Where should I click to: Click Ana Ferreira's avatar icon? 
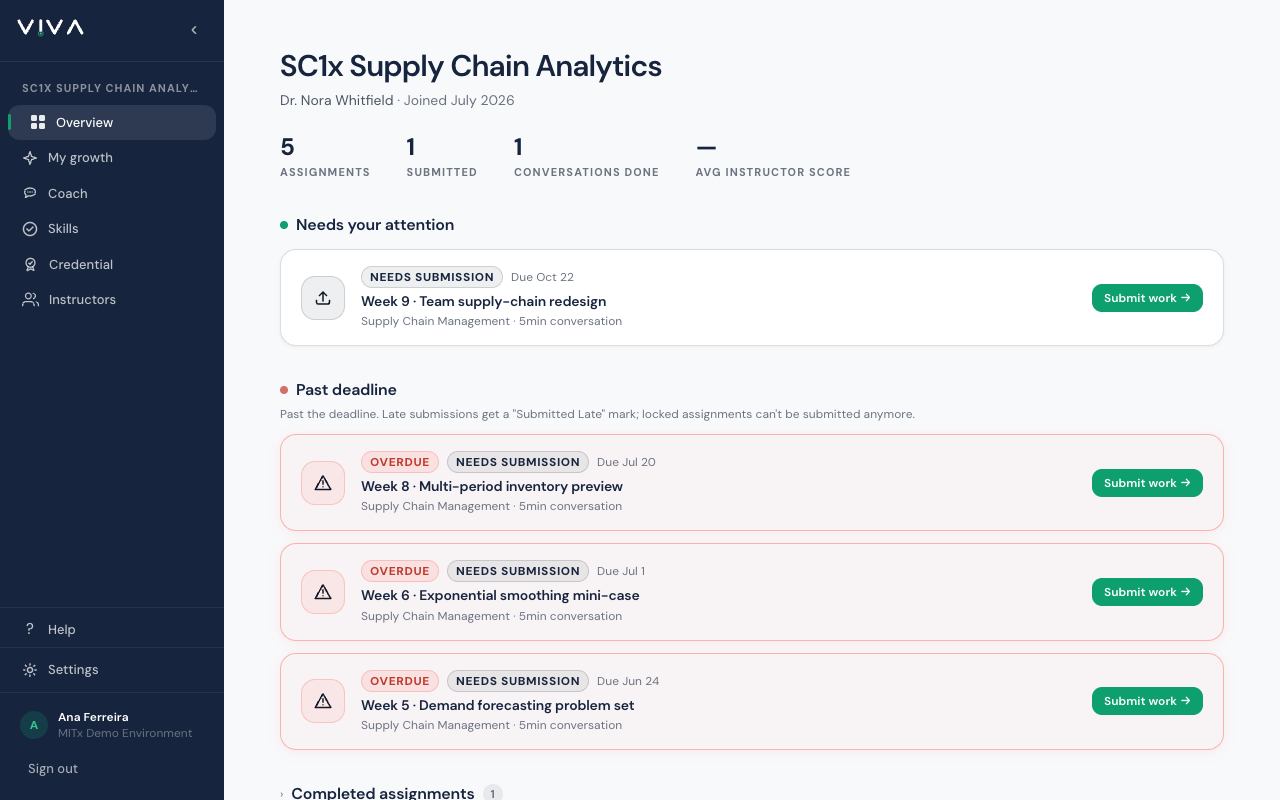pos(34,725)
